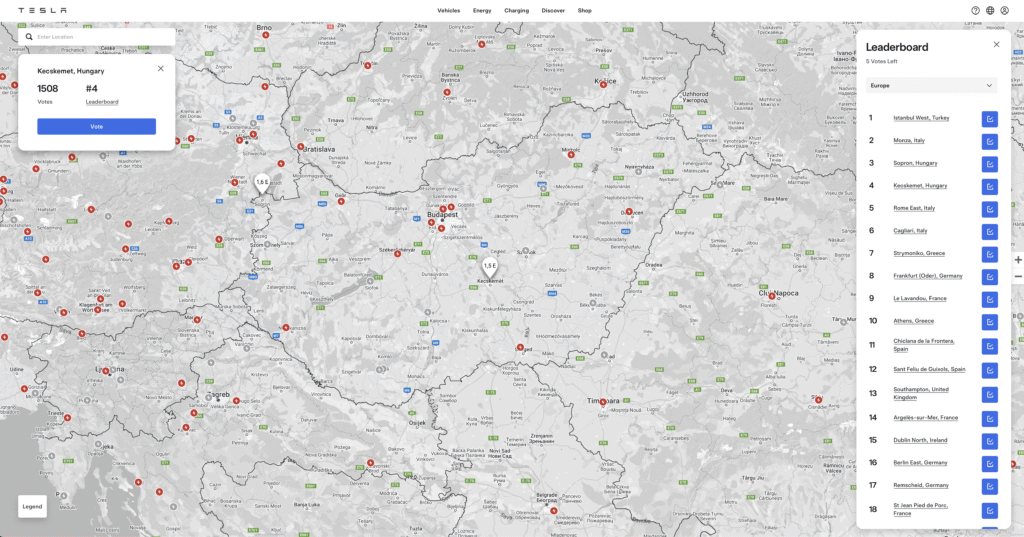Open Discover menu

click(553, 10)
